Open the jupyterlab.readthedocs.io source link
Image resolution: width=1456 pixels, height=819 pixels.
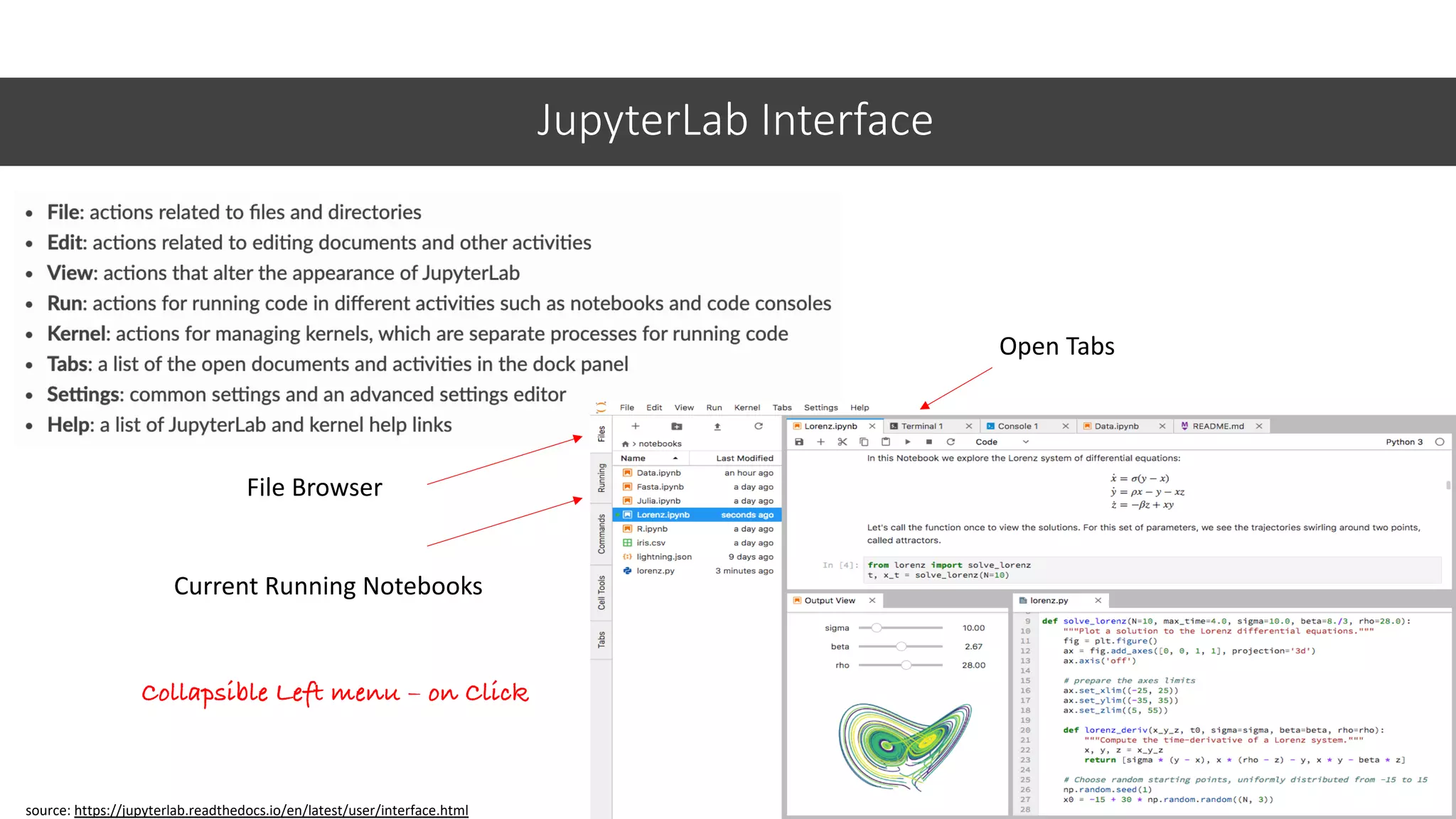[x=271, y=810]
